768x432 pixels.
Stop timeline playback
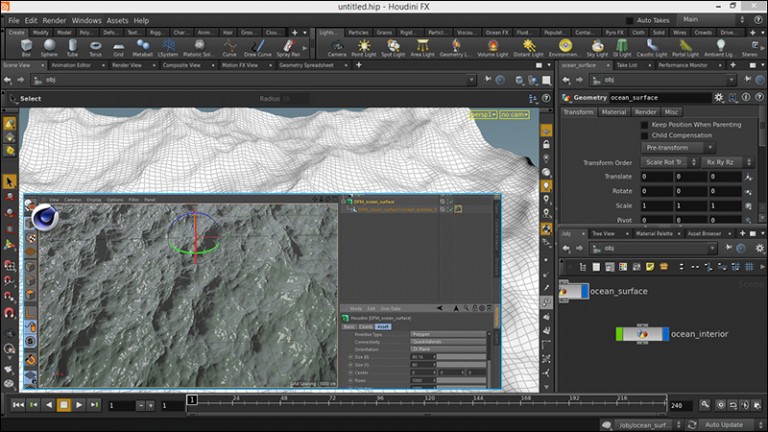(64, 405)
